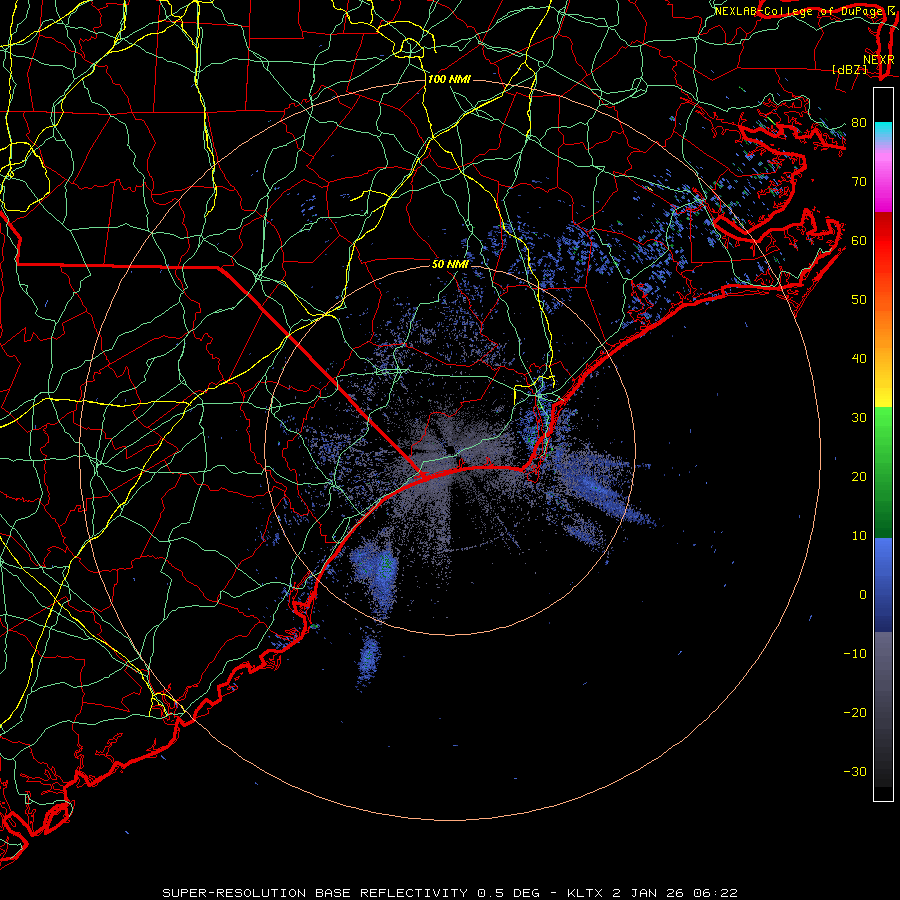Click the 30 value on dBZ scale

[859, 418]
